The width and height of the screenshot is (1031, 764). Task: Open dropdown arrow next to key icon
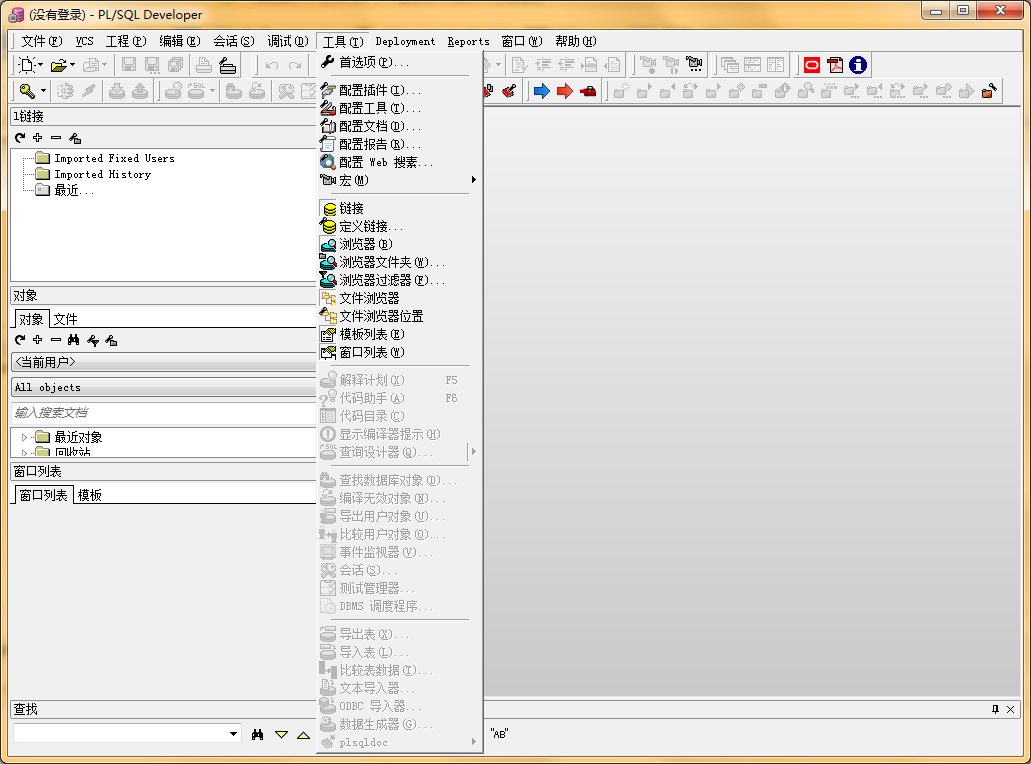click(43, 91)
